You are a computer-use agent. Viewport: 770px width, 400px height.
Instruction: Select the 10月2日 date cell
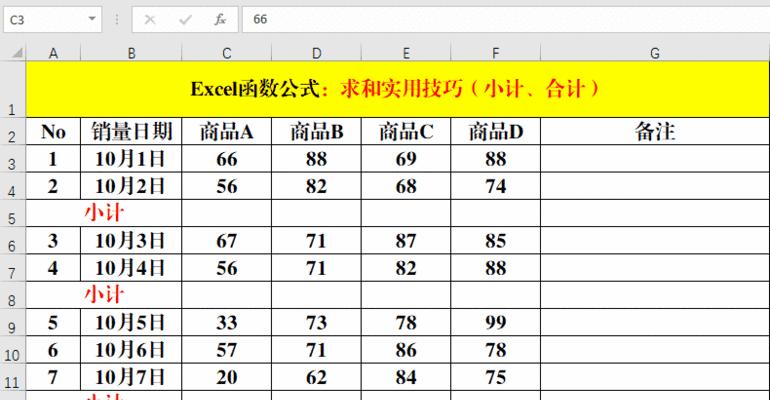click(x=131, y=186)
